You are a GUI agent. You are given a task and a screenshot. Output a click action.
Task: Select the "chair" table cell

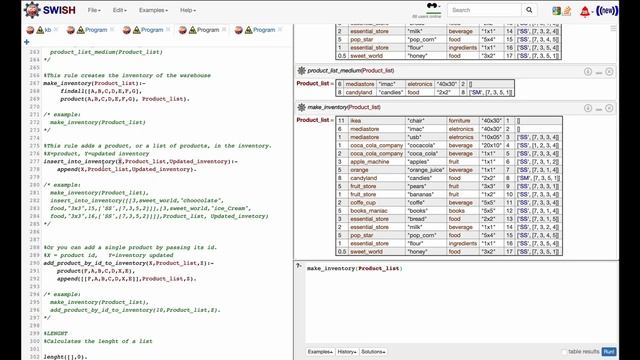[x=426, y=121]
